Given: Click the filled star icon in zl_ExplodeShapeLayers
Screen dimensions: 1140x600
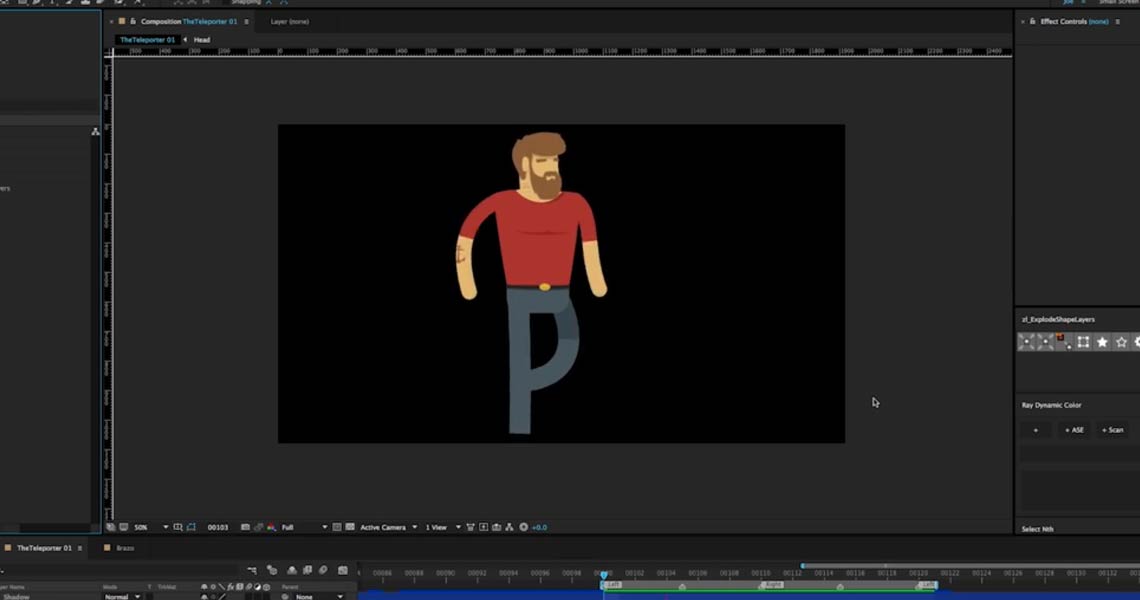Looking at the screenshot, I should point(1102,342).
